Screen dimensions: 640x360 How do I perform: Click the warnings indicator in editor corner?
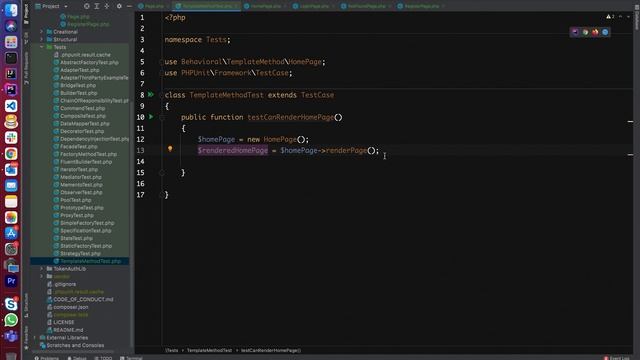(610, 17)
